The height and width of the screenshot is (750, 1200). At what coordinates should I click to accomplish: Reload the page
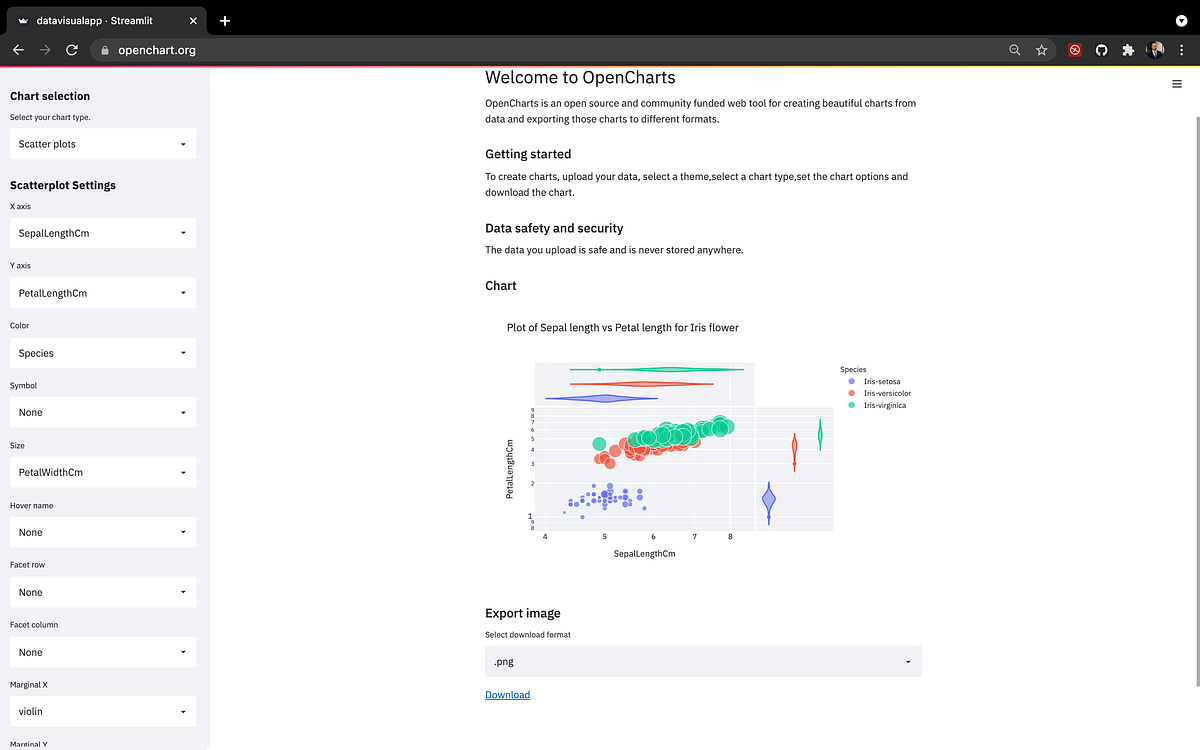[70, 50]
